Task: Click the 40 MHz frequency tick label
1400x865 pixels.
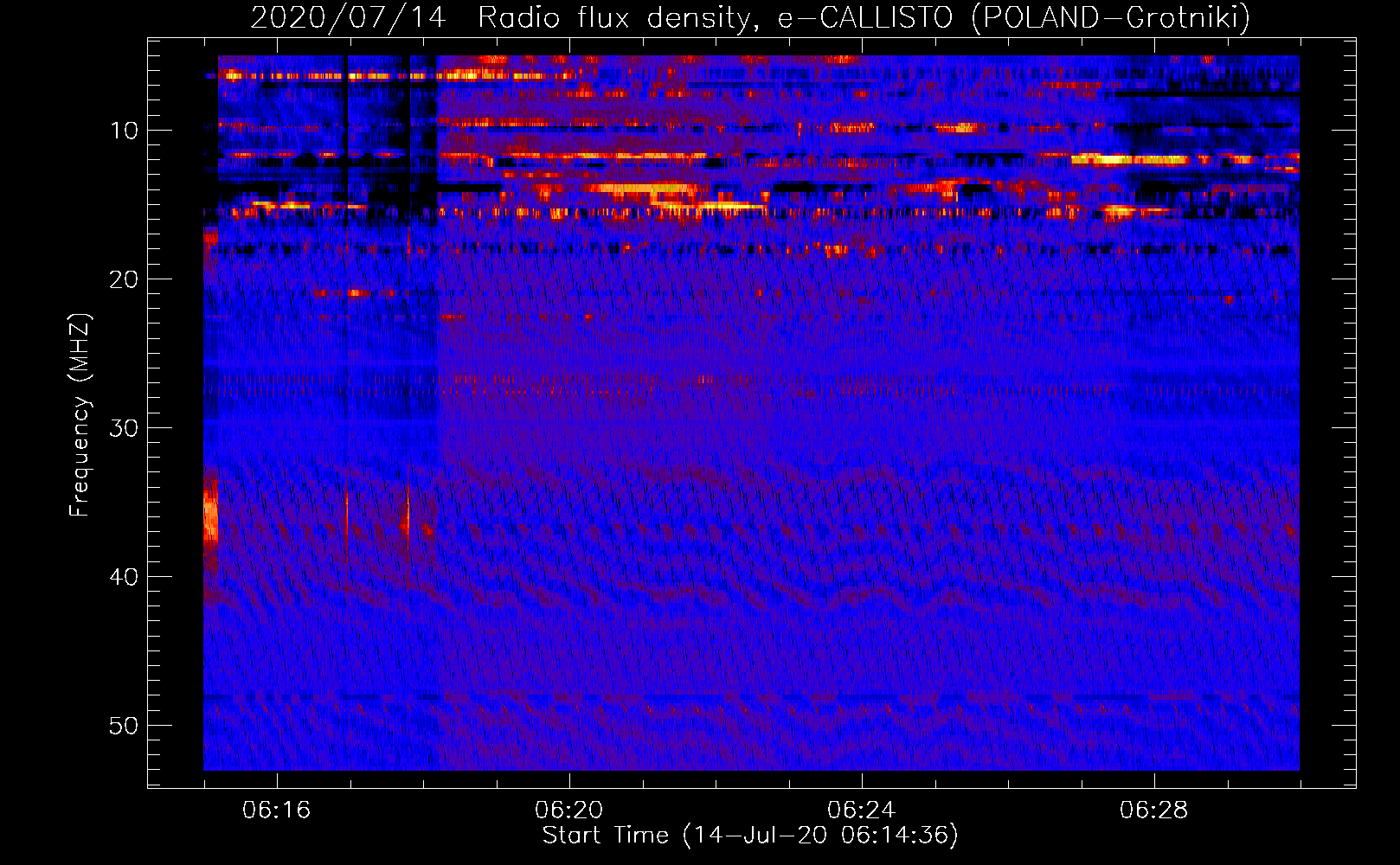Action: pyautogui.click(x=125, y=577)
